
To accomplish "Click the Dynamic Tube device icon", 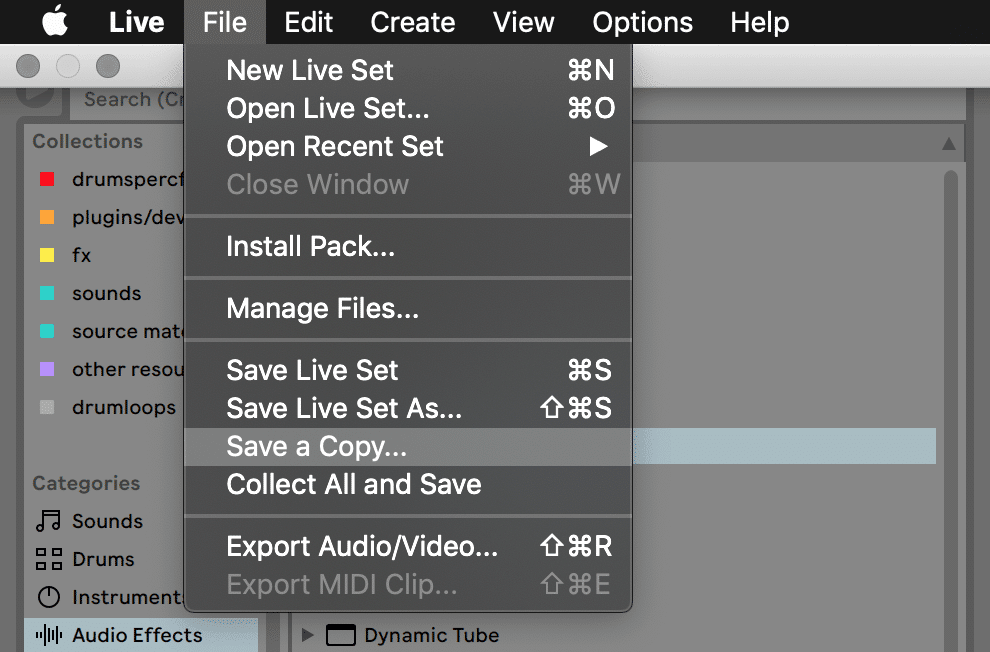I will pyautogui.click(x=341, y=635).
